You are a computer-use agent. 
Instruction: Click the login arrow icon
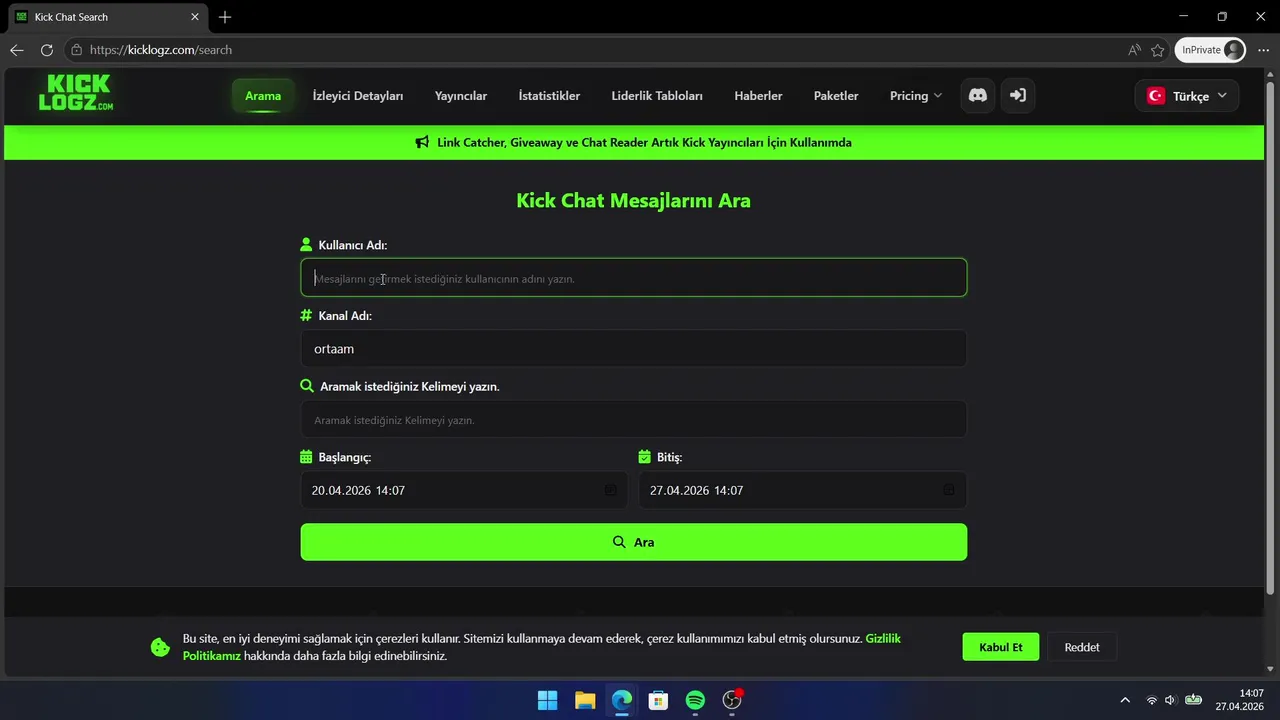pos(1018,95)
